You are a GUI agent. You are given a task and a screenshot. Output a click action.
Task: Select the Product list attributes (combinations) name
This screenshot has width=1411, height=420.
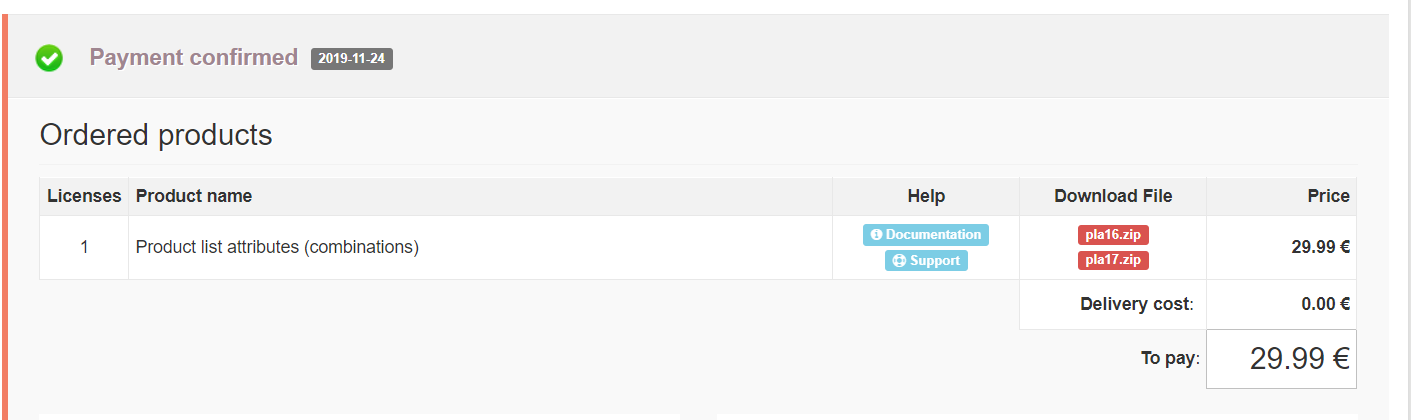277,247
